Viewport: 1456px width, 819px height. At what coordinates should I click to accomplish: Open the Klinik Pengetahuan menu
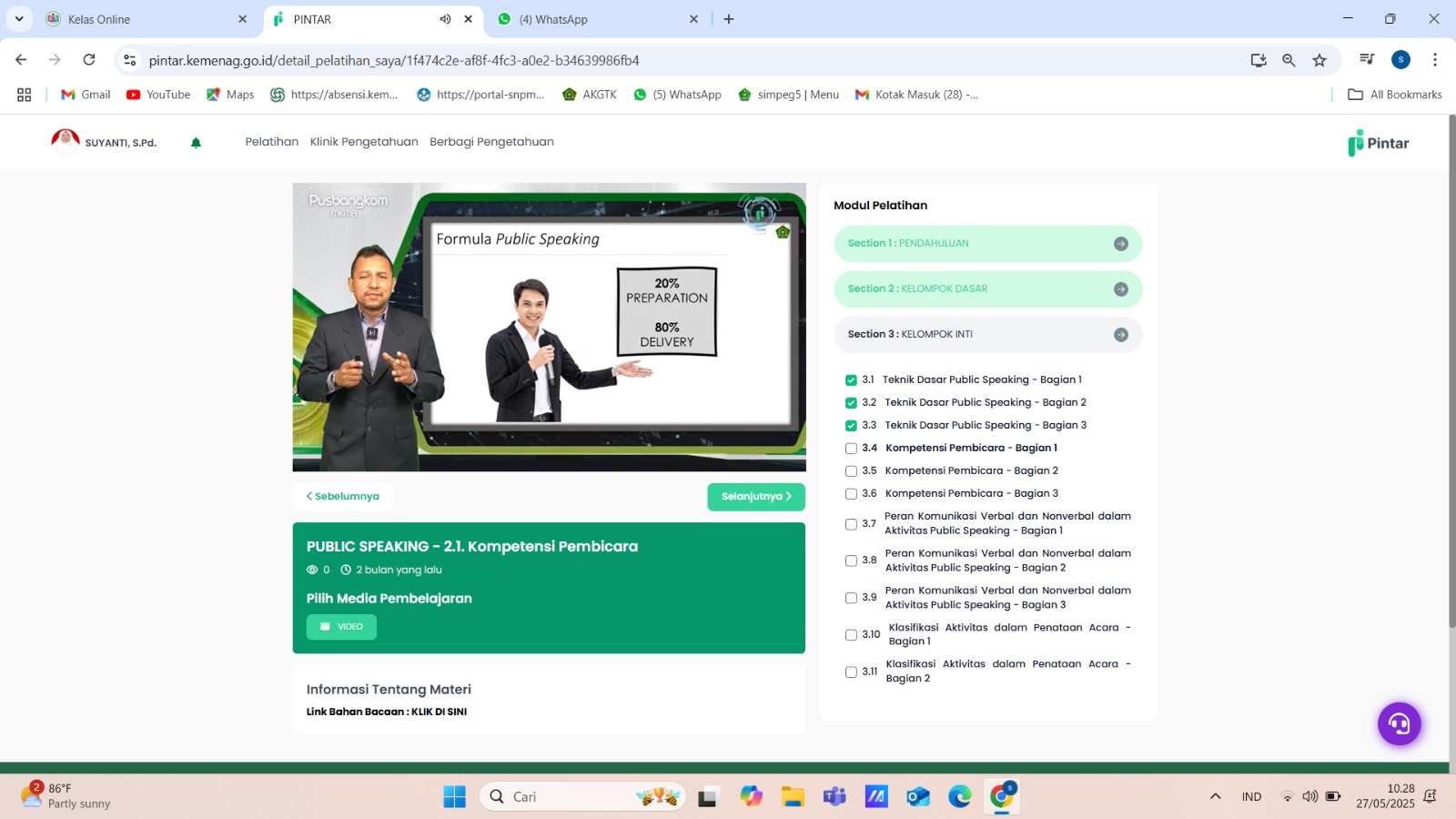point(364,142)
